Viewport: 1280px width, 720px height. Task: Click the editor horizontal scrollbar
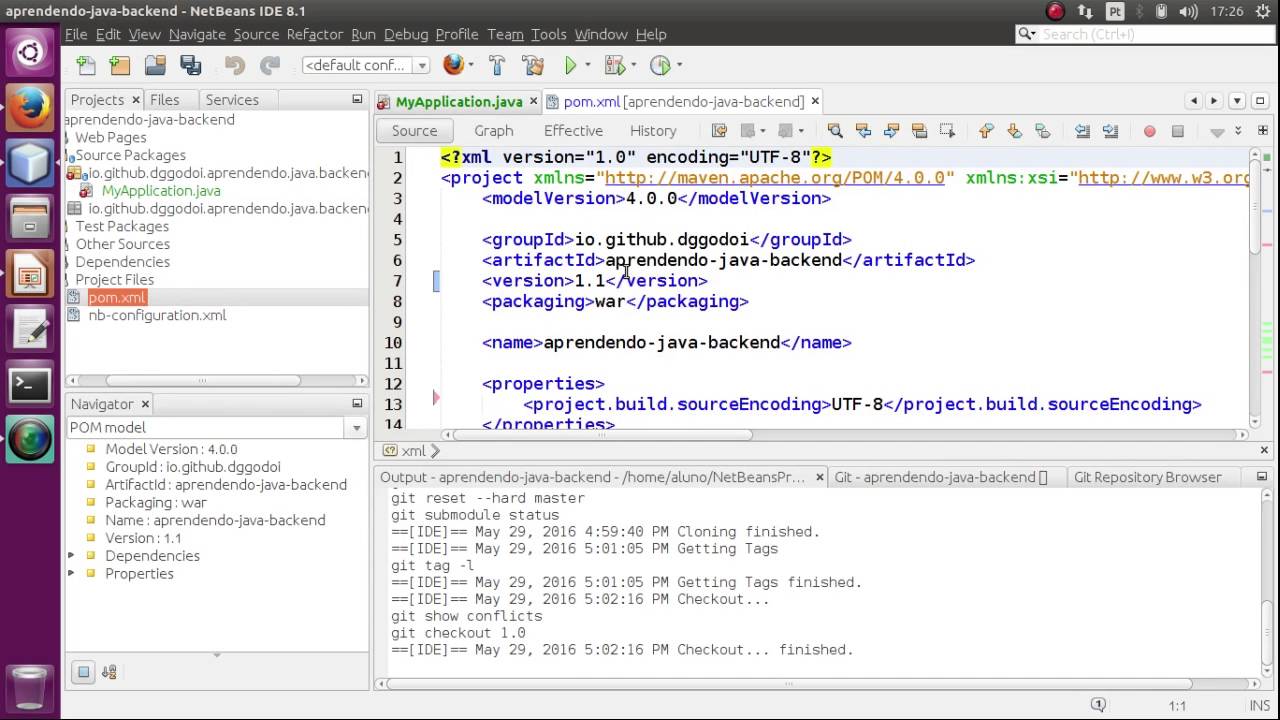(601, 435)
